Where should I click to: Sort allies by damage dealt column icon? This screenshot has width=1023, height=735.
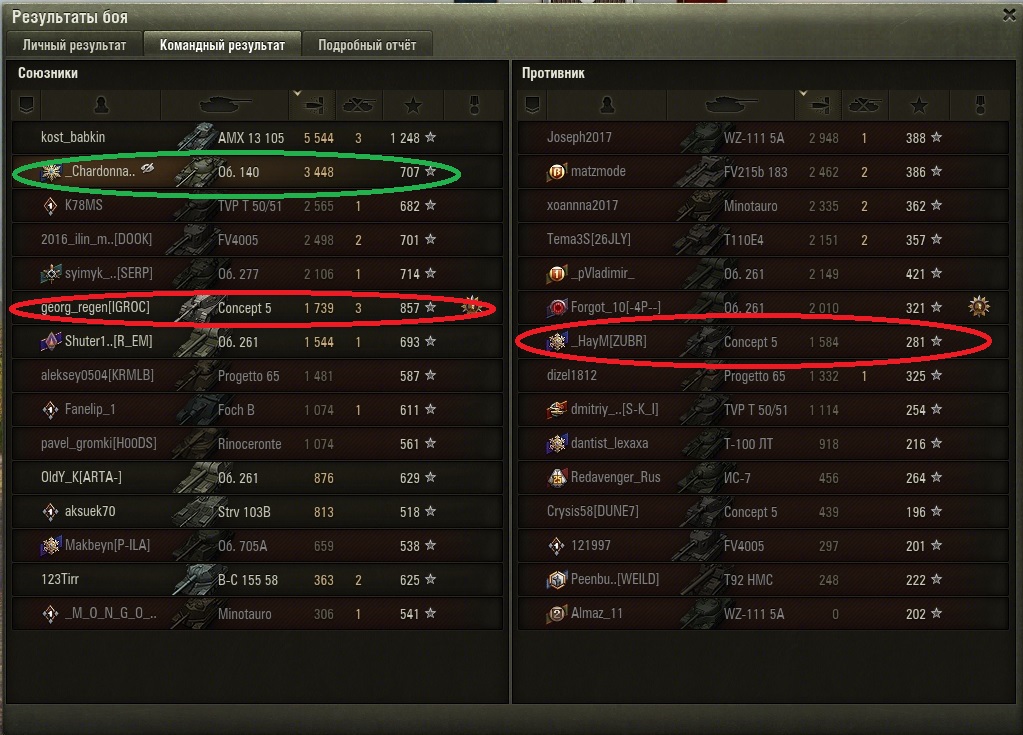(314, 105)
